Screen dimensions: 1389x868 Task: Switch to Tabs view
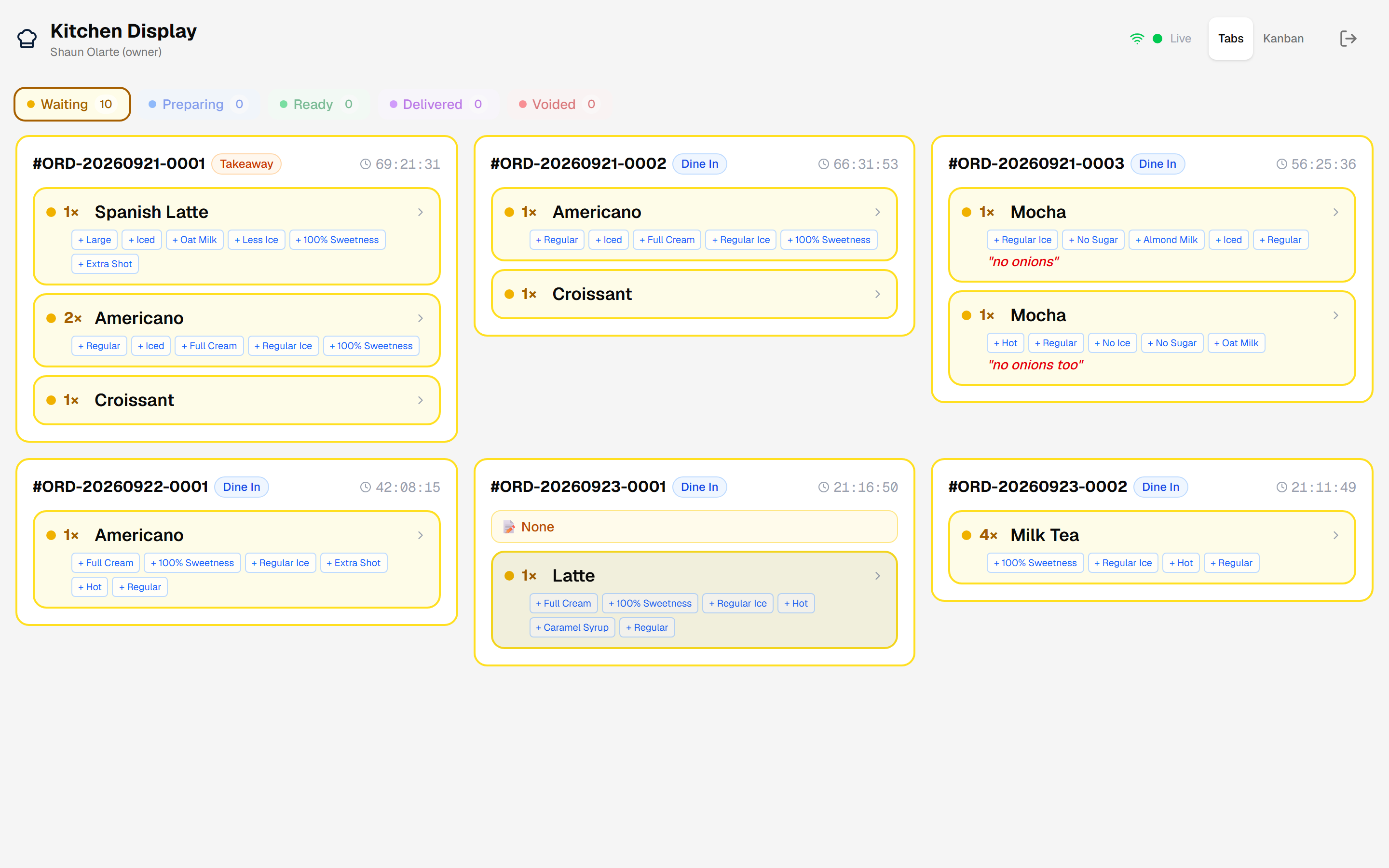[1231, 39]
